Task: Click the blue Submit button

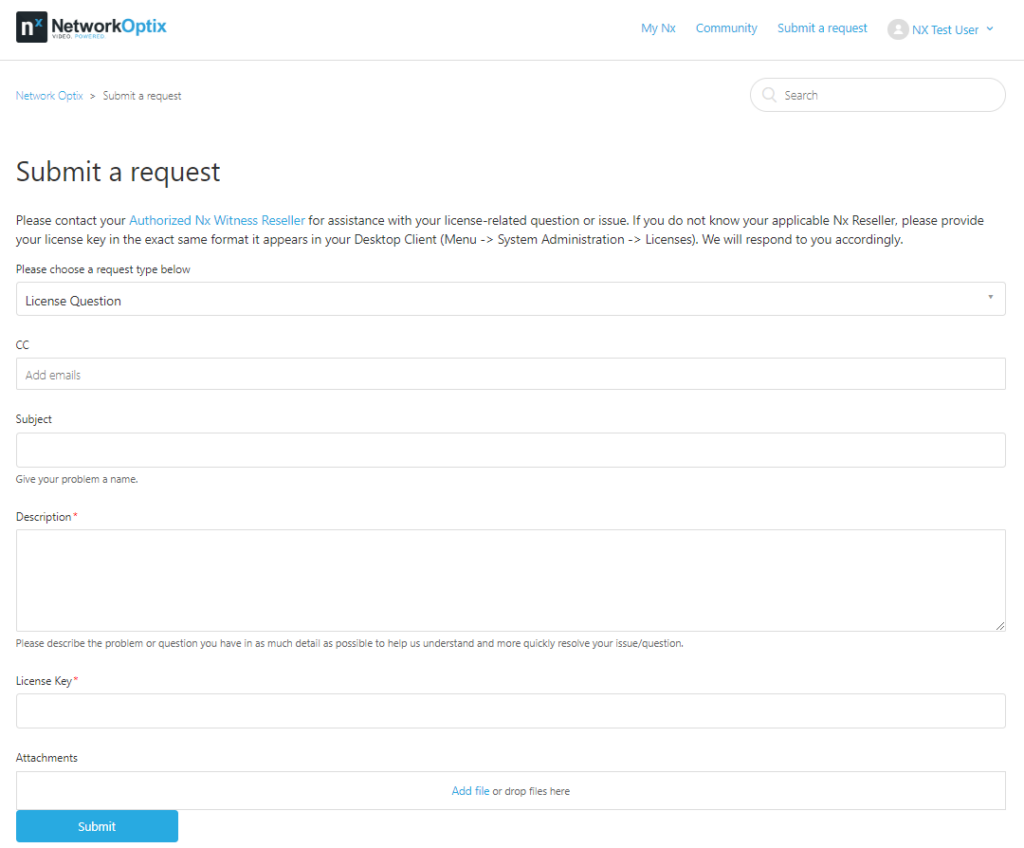Action: [97, 826]
